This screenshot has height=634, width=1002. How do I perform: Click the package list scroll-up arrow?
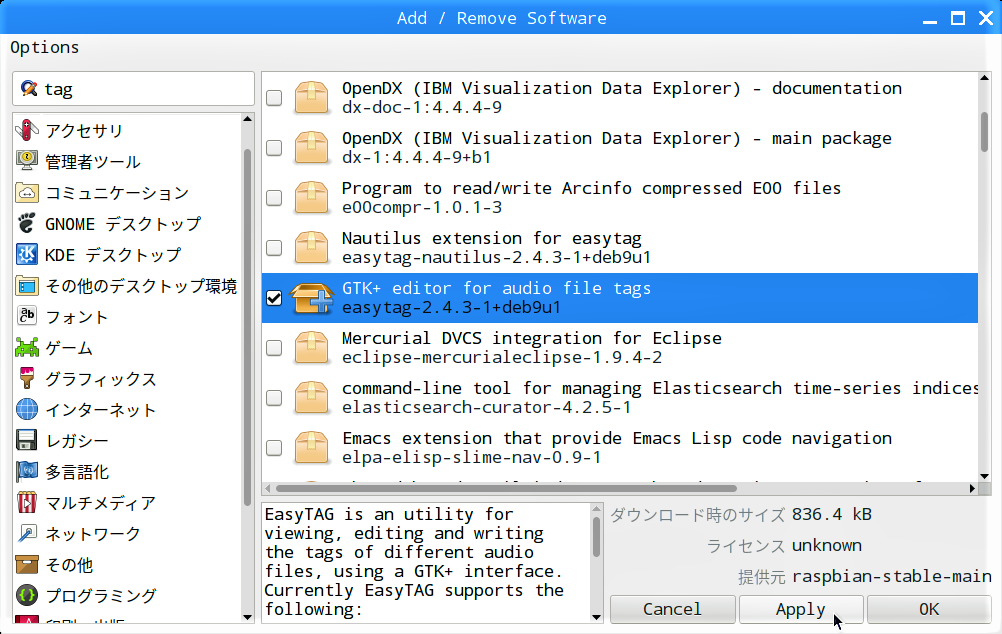click(984, 78)
